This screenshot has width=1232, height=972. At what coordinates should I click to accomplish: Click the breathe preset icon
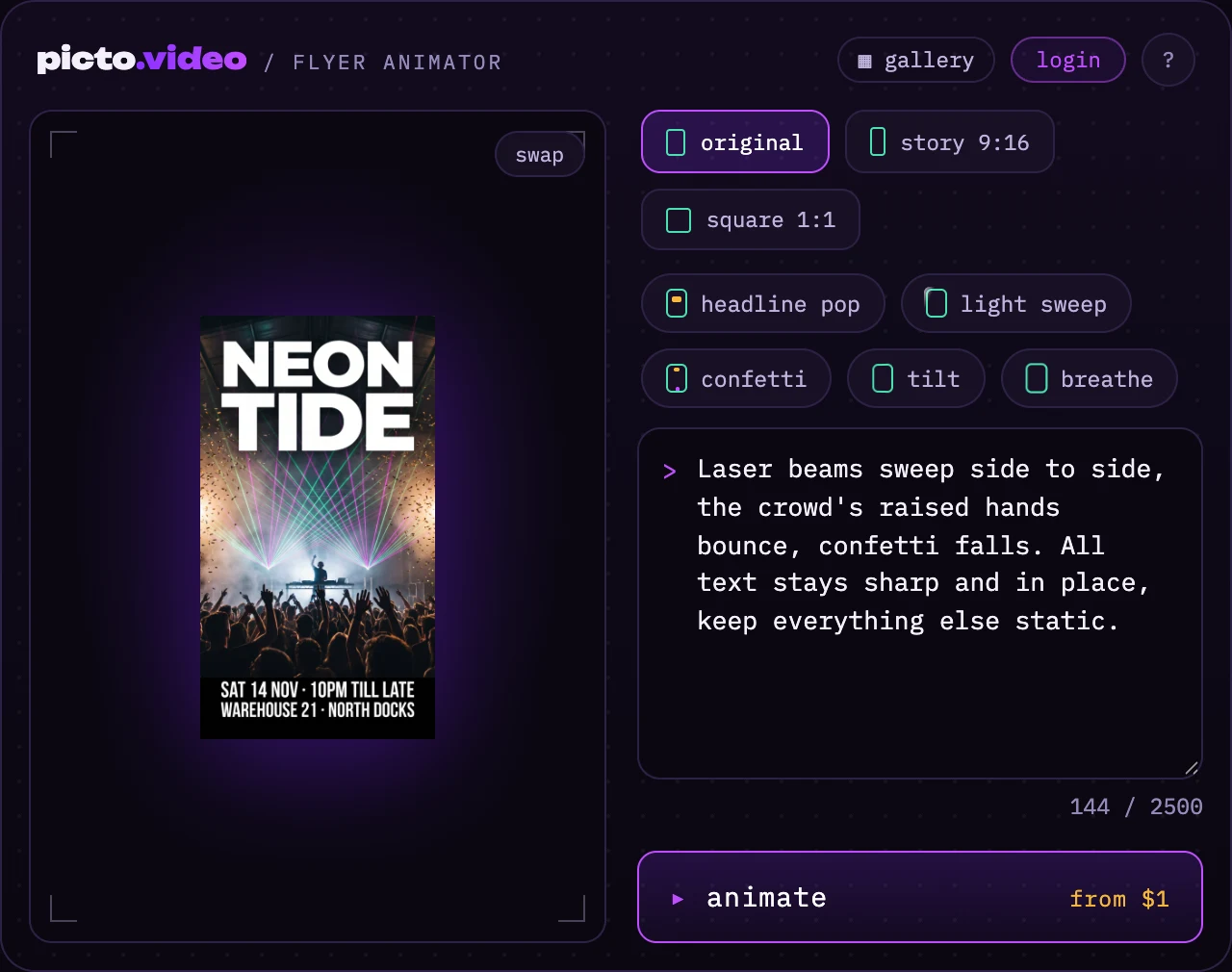[1037, 378]
